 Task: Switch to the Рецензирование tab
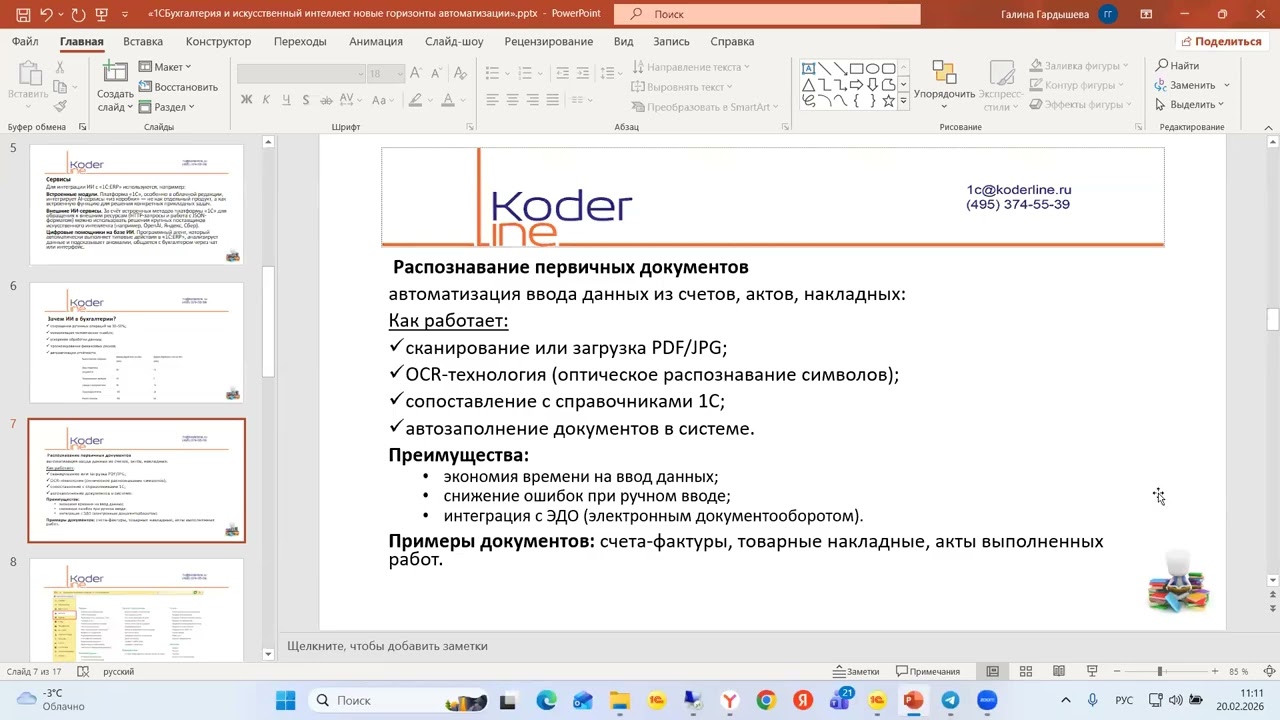click(548, 41)
